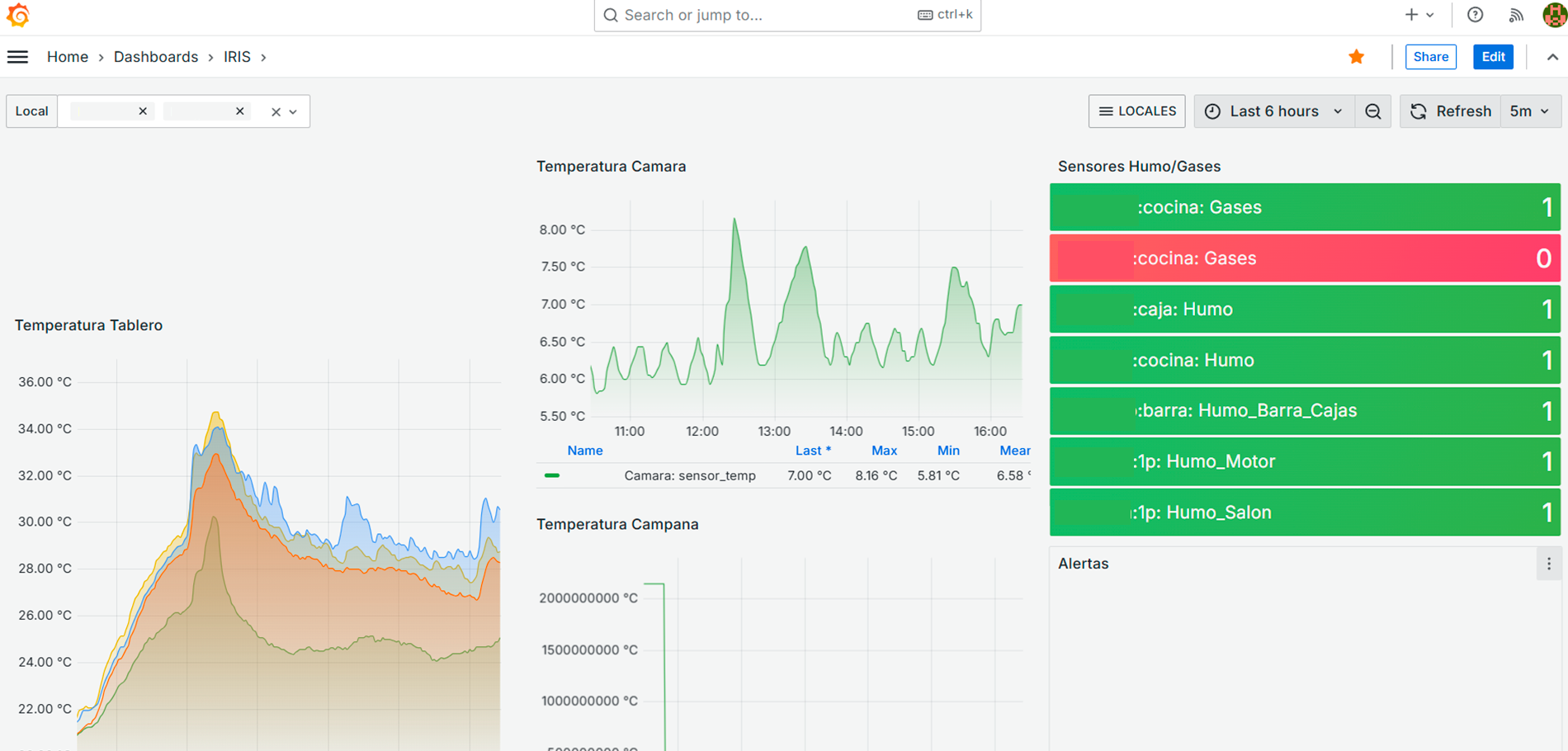Click the Share button
This screenshot has width=1568, height=751.
[x=1430, y=57]
